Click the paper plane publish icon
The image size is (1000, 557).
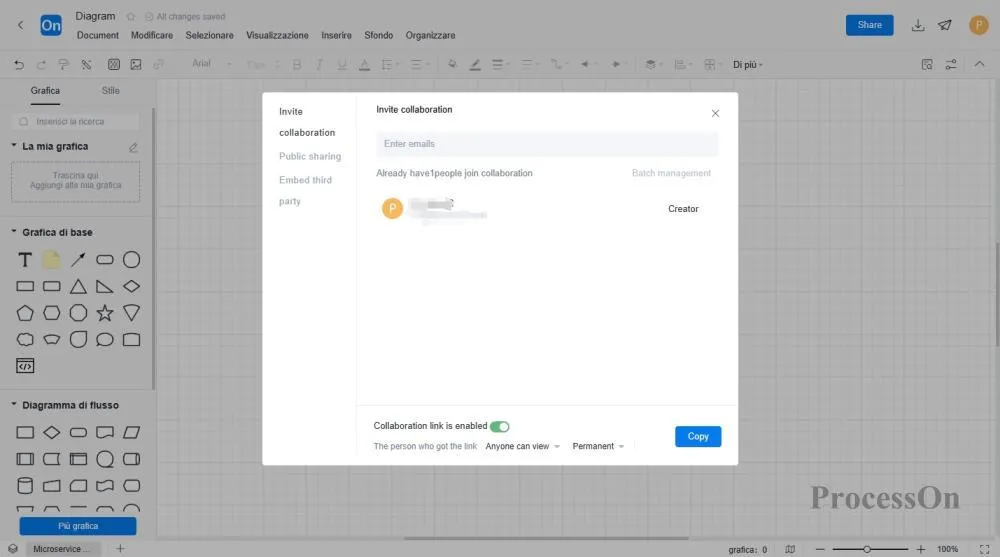945,25
